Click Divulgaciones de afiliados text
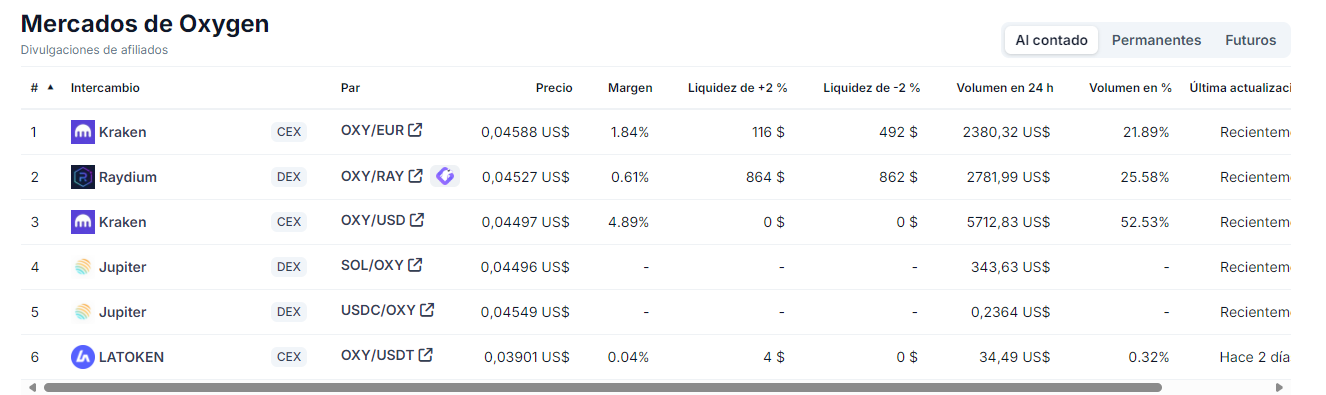1326x395 pixels. (x=94, y=50)
